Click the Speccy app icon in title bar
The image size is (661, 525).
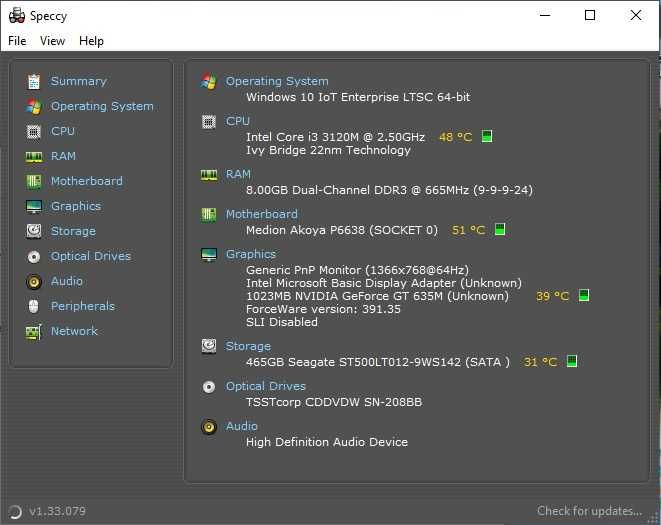pos(17,16)
